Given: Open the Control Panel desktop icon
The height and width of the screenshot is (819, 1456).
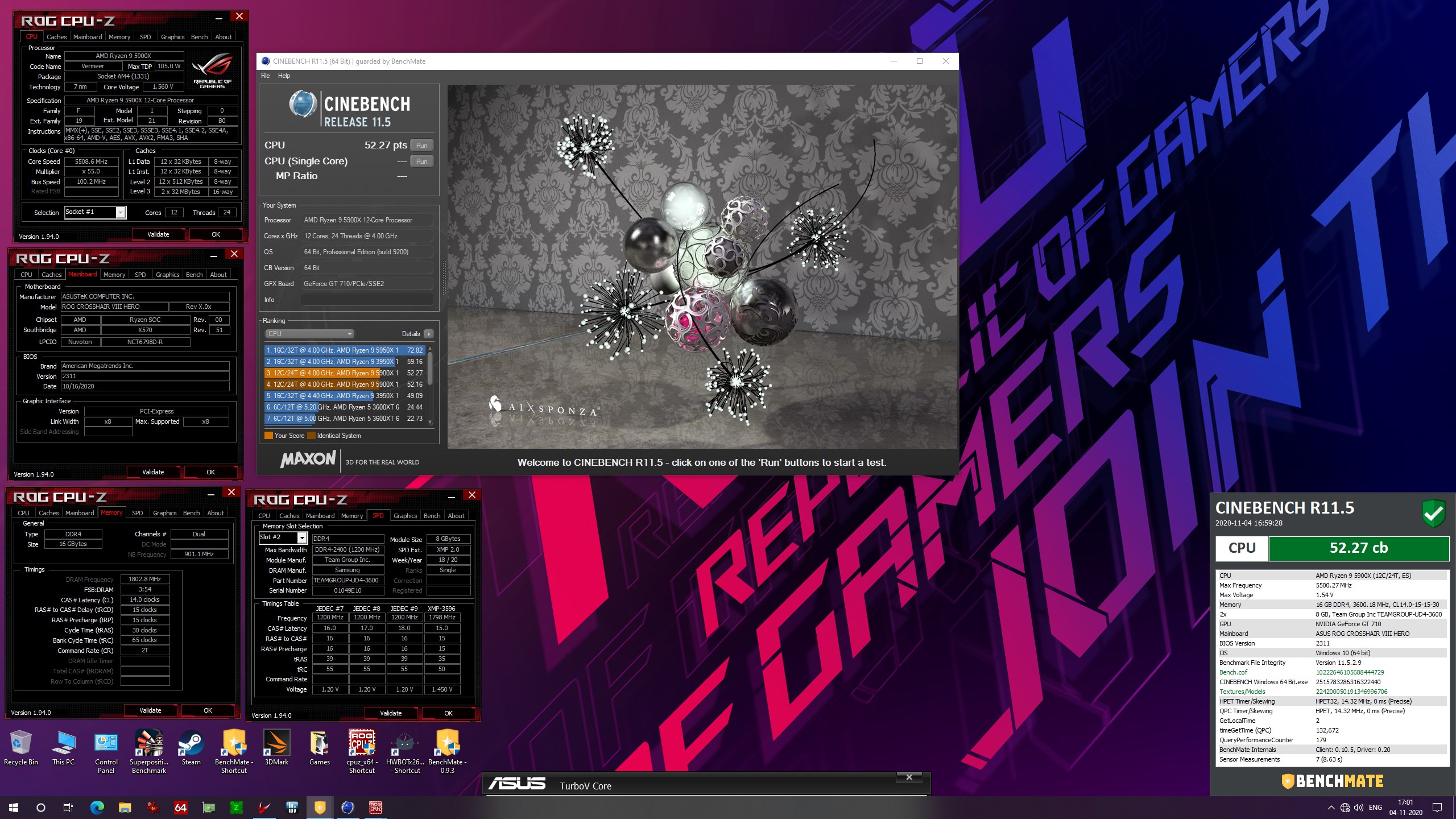Looking at the screenshot, I should point(106,752).
